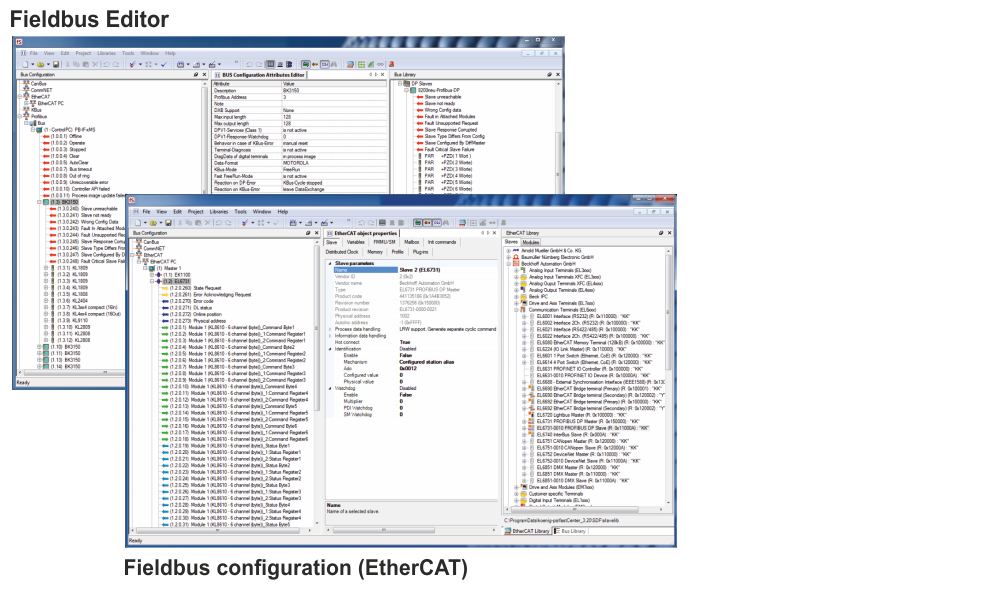This screenshot has height=592, width=999.
Task: Collapse the EL6731 tree node
Action: [x=153, y=281]
